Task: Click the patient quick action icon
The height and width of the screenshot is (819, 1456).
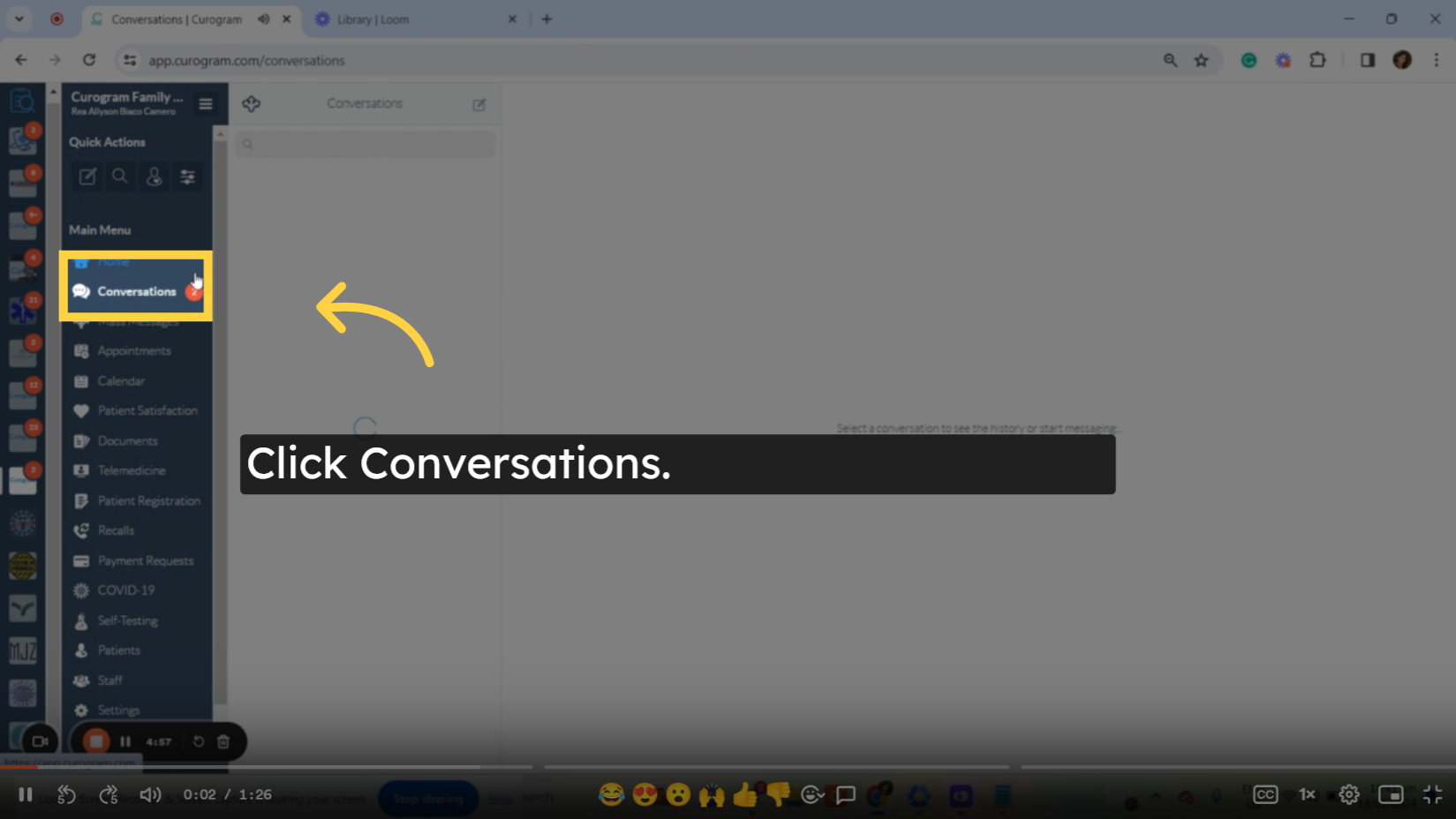Action: pos(155,177)
